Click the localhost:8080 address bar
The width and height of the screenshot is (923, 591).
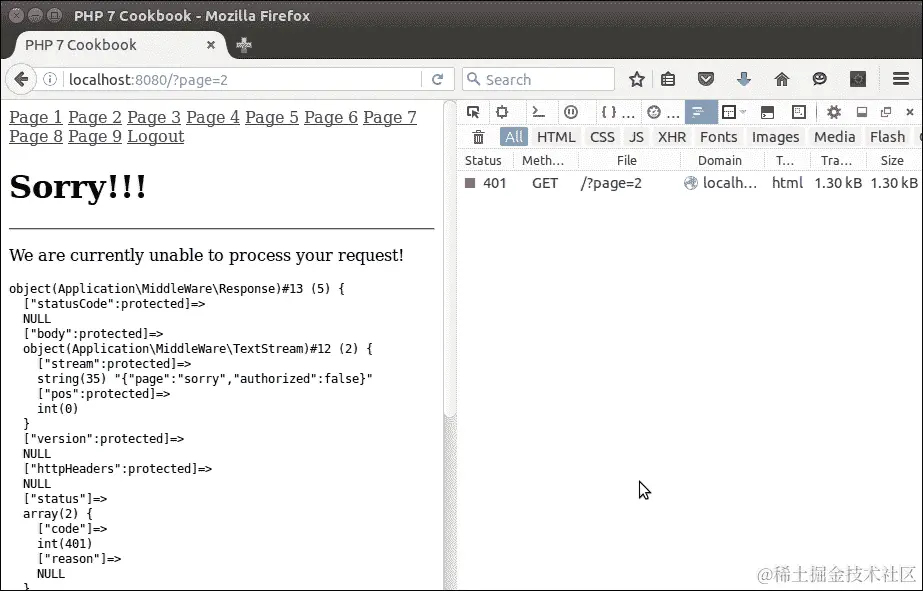[x=241, y=79]
